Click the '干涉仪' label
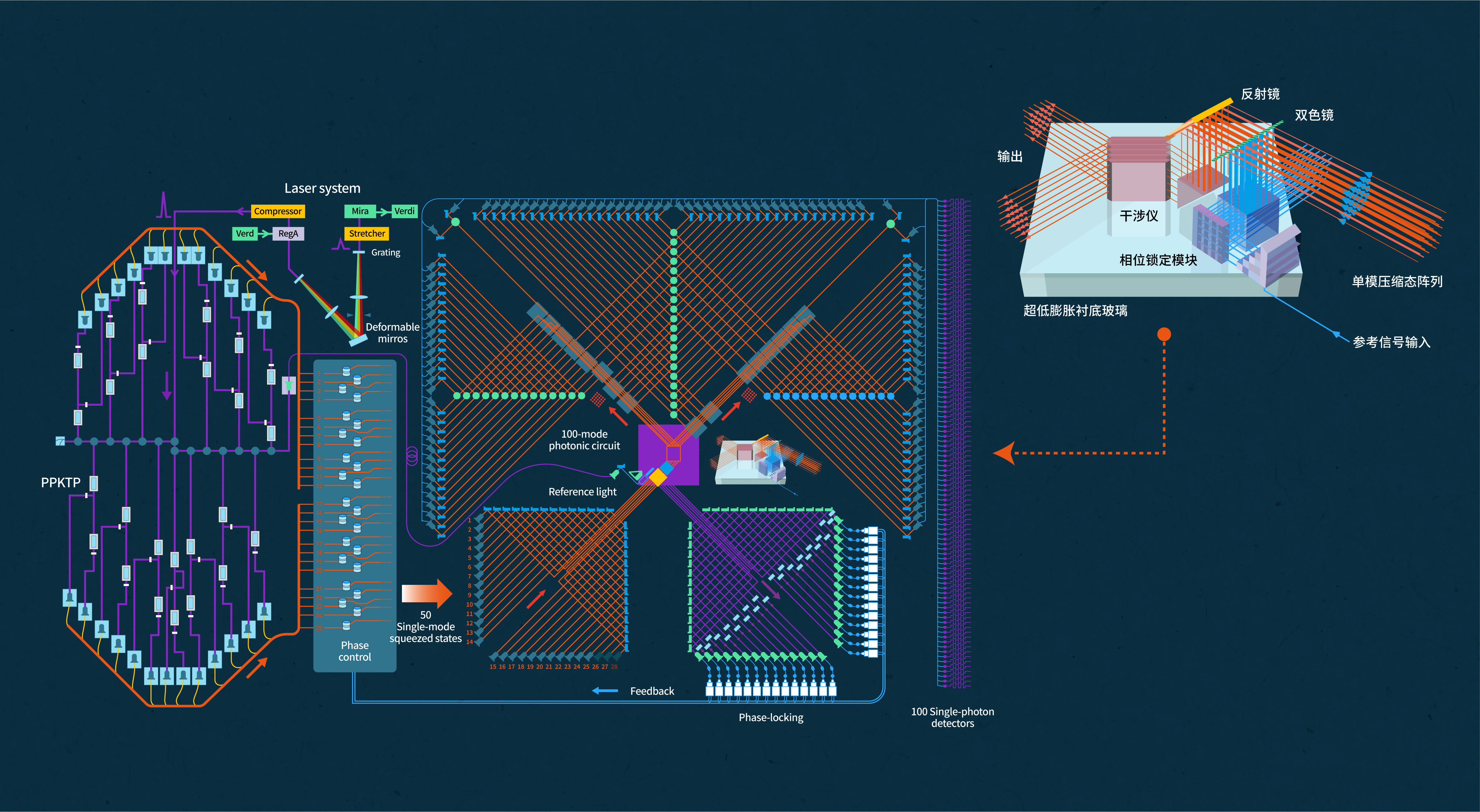1480x812 pixels. [1139, 216]
